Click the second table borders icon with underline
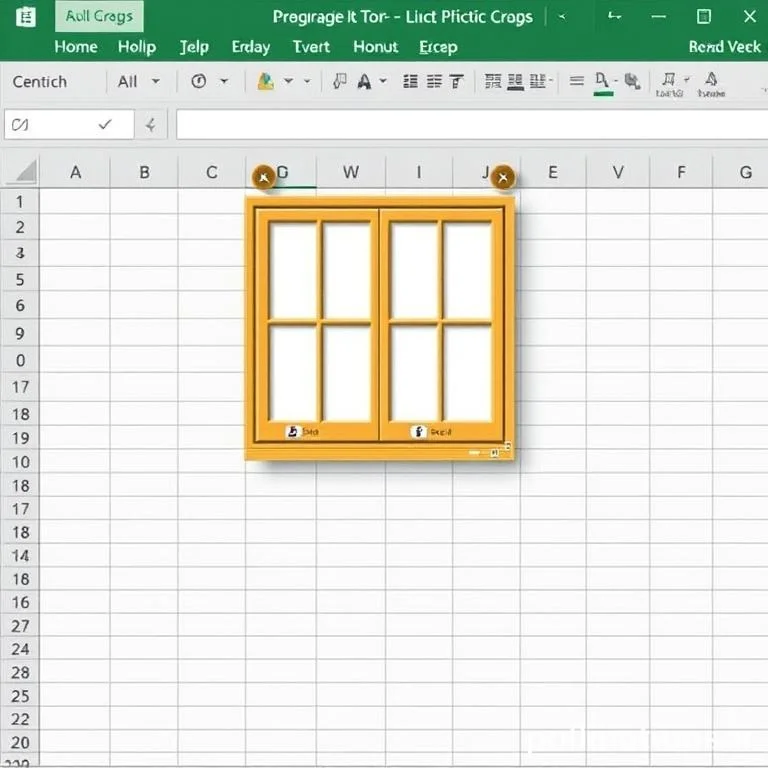 [x=515, y=81]
